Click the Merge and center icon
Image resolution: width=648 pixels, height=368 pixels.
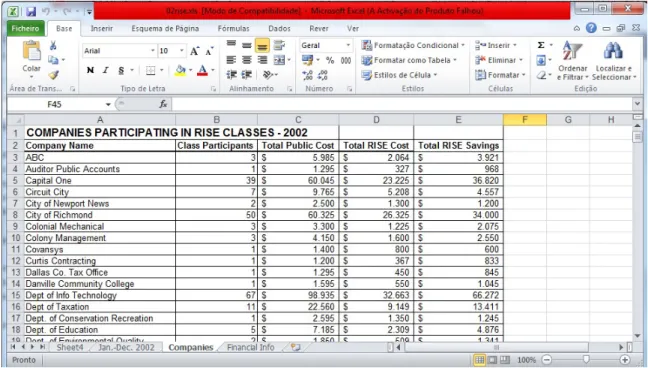click(x=279, y=60)
